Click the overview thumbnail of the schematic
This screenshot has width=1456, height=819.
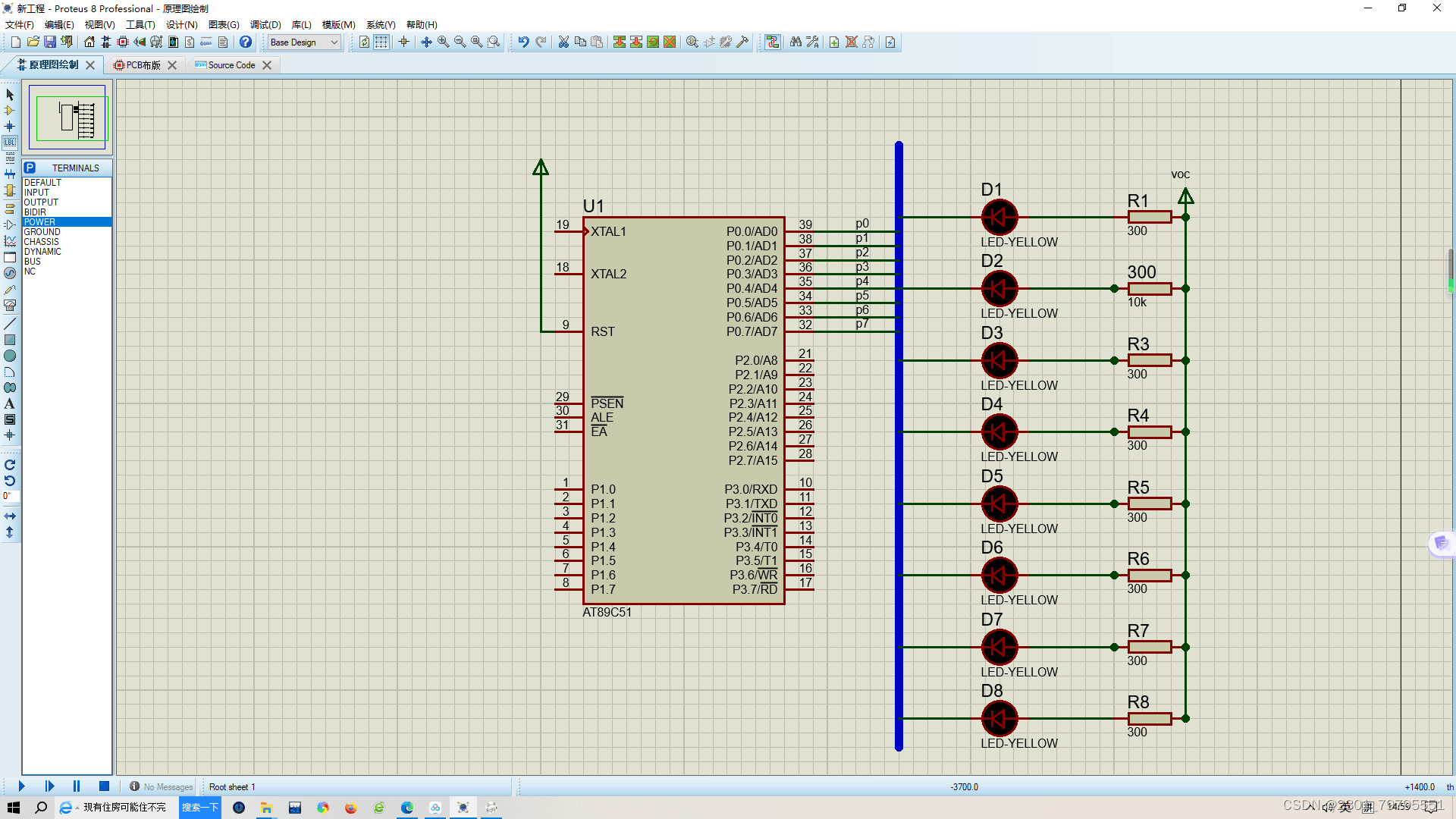[x=67, y=118]
